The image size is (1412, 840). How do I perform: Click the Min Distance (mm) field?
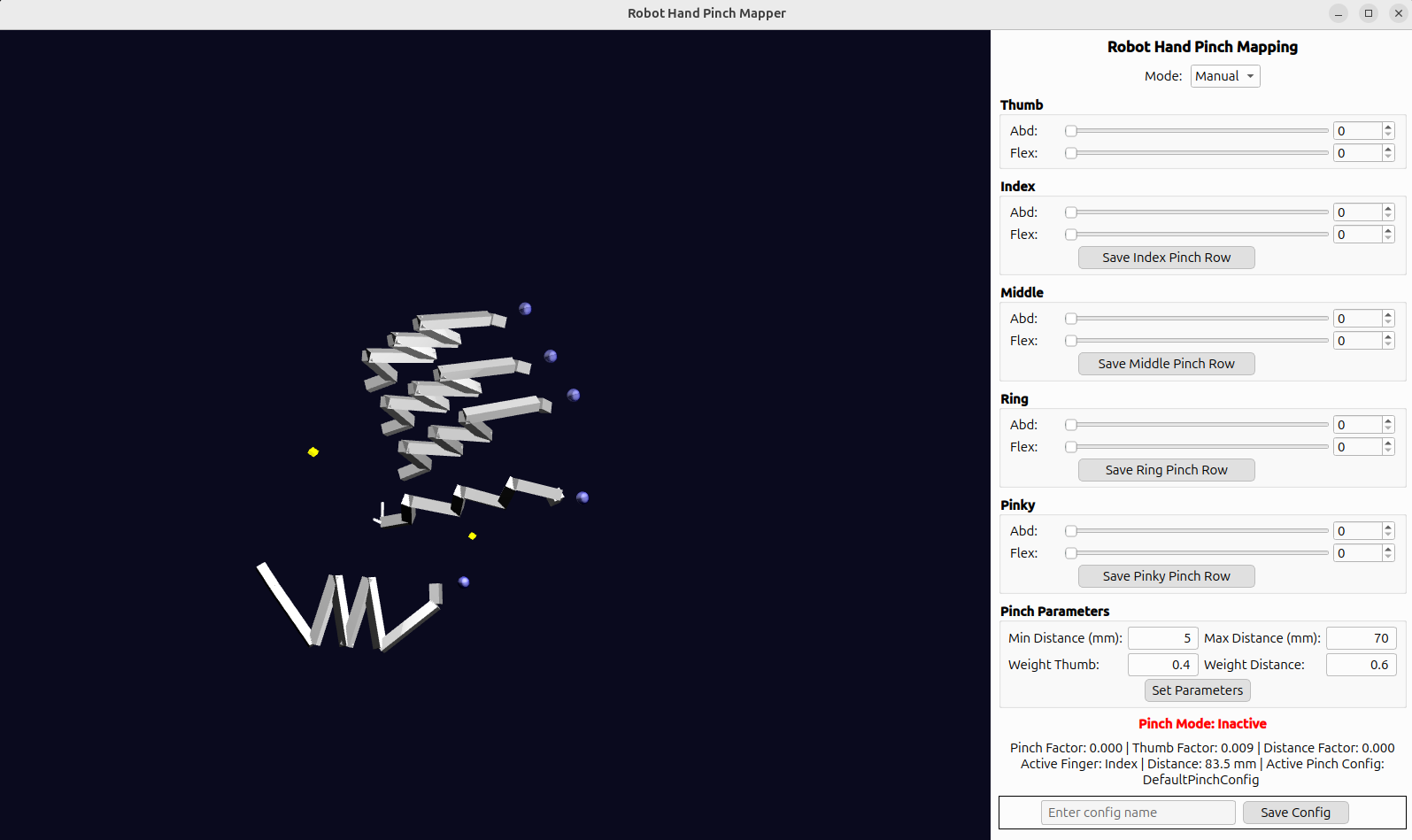[x=1163, y=638]
